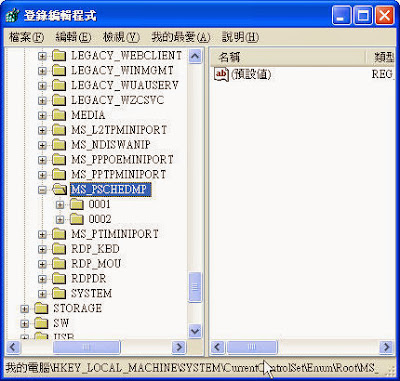The height and width of the screenshot is (381, 400).
Task: Click the tree pane vertical scrollbar thumb
Action: point(195,287)
